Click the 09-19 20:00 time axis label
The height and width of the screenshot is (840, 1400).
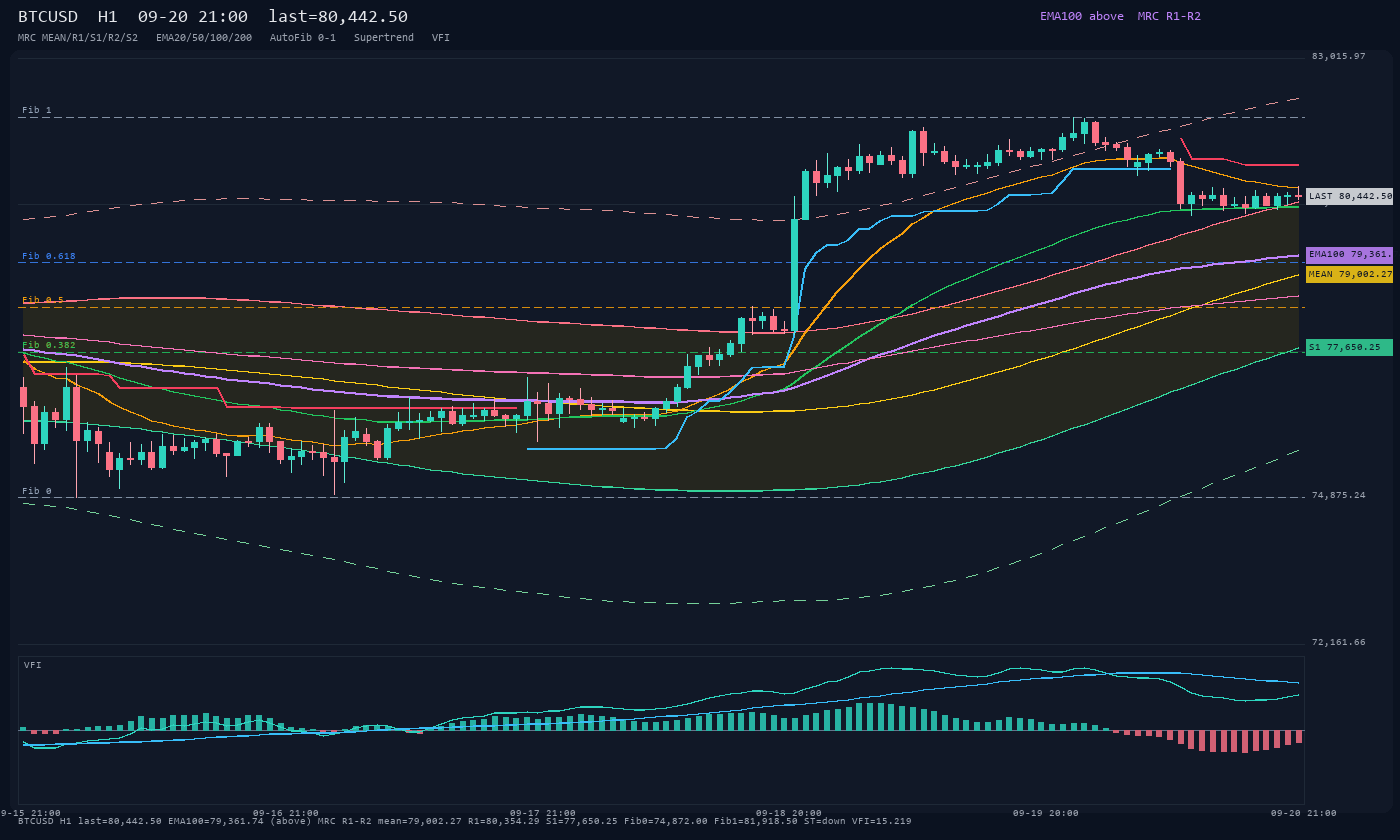pyautogui.click(x=1046, y=813)
